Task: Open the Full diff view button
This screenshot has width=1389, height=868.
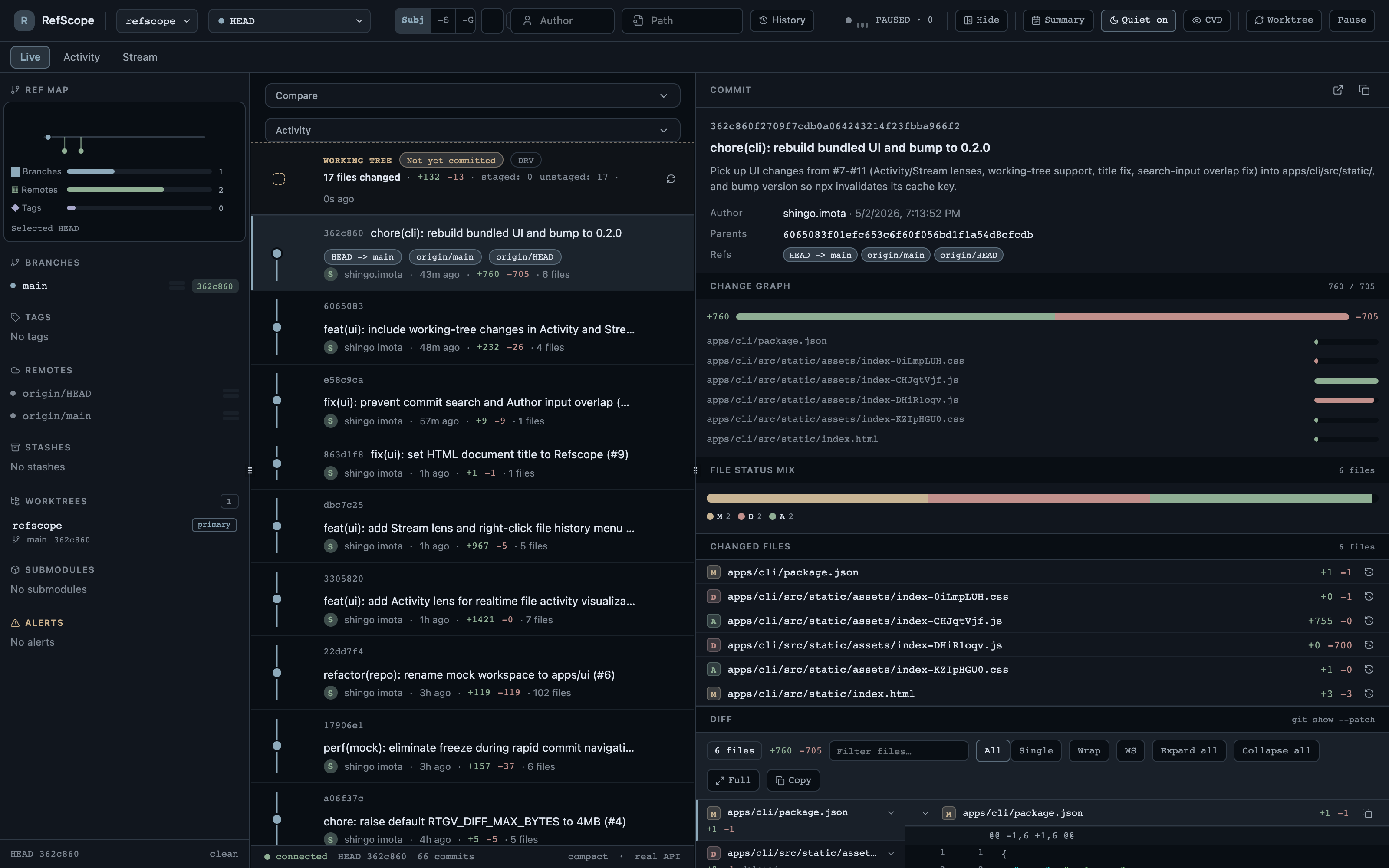Action: click(x=733, y=780)
